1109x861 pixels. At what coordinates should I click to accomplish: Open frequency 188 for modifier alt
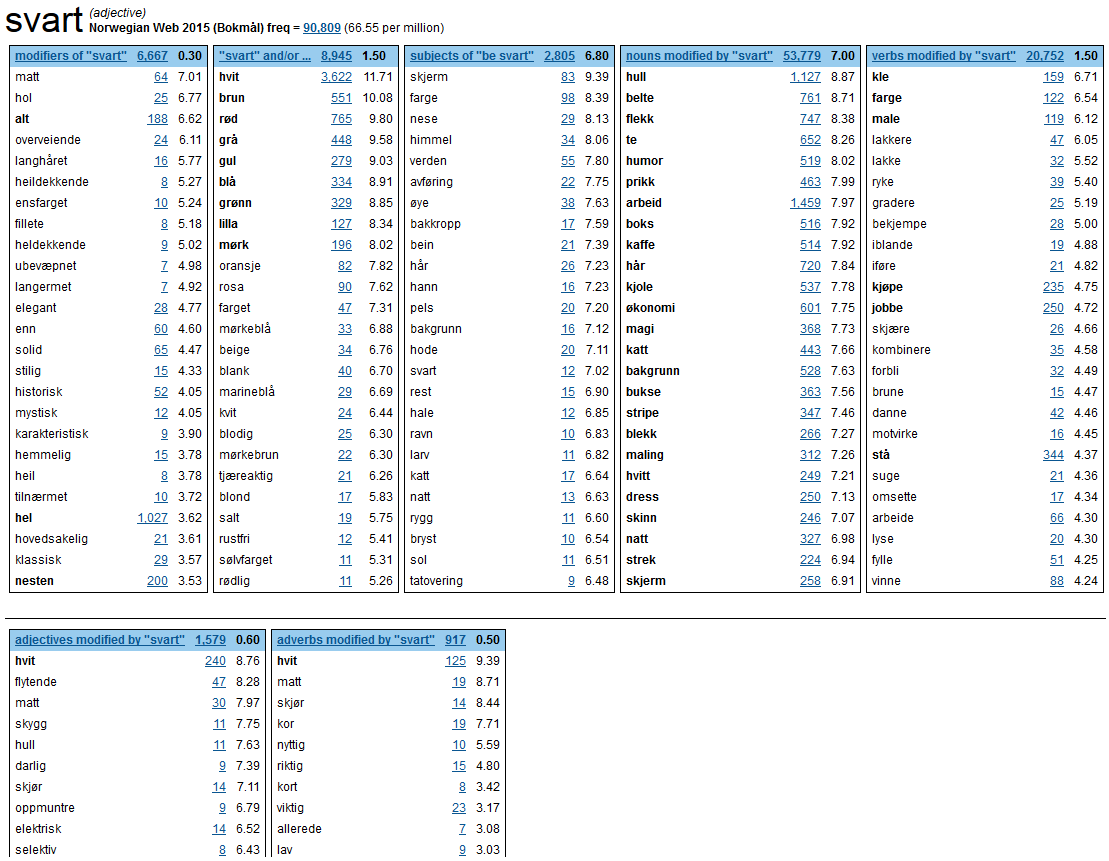pos(158,119)
